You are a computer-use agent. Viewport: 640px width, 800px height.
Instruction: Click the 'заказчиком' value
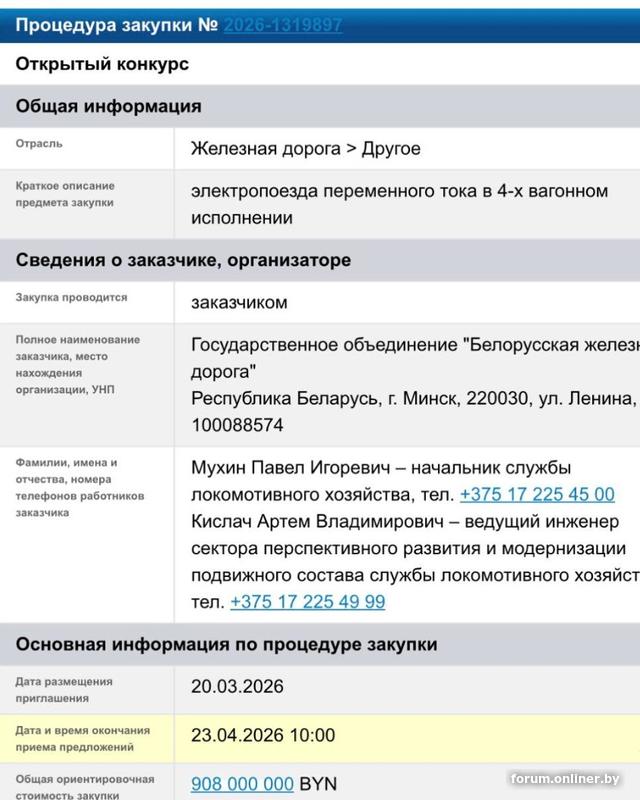(239, 303)
